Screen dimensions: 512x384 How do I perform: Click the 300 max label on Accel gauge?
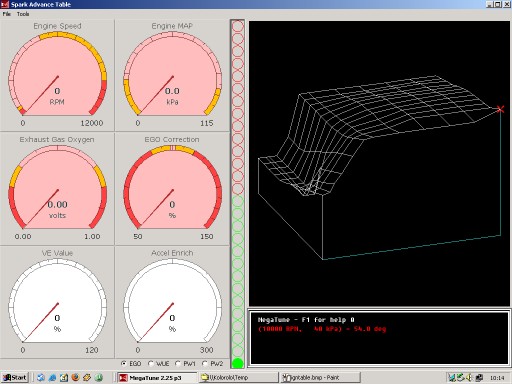tap(207, 350)
